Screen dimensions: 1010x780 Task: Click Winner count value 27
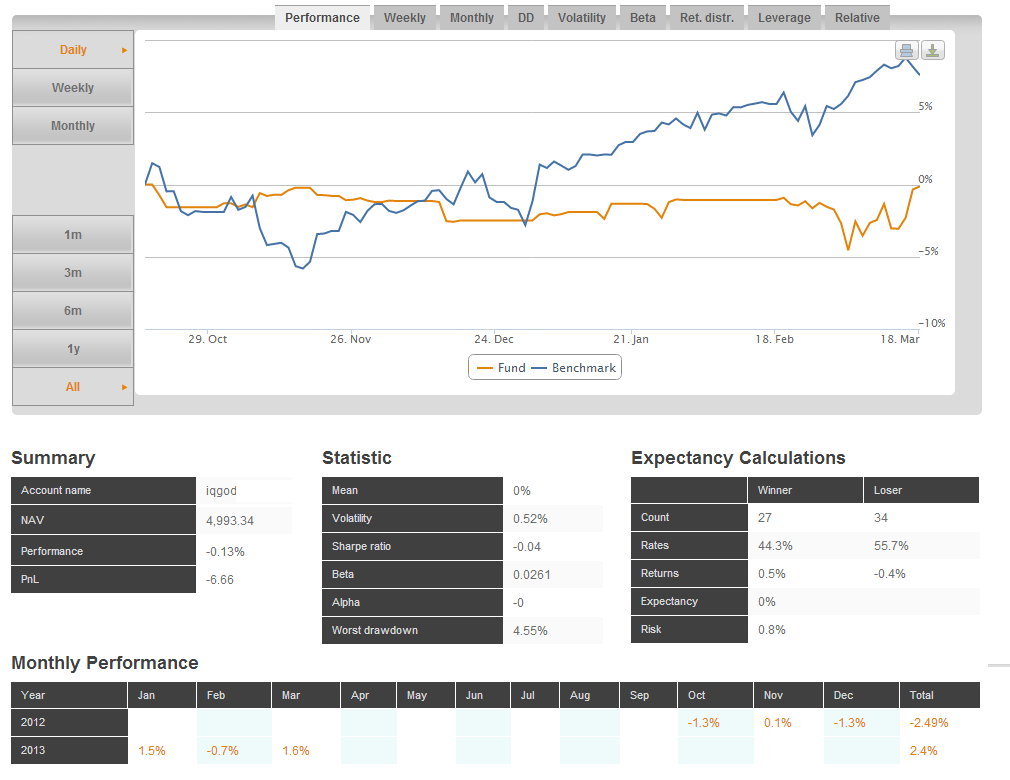pyautogui.click(x=765, y=518)
